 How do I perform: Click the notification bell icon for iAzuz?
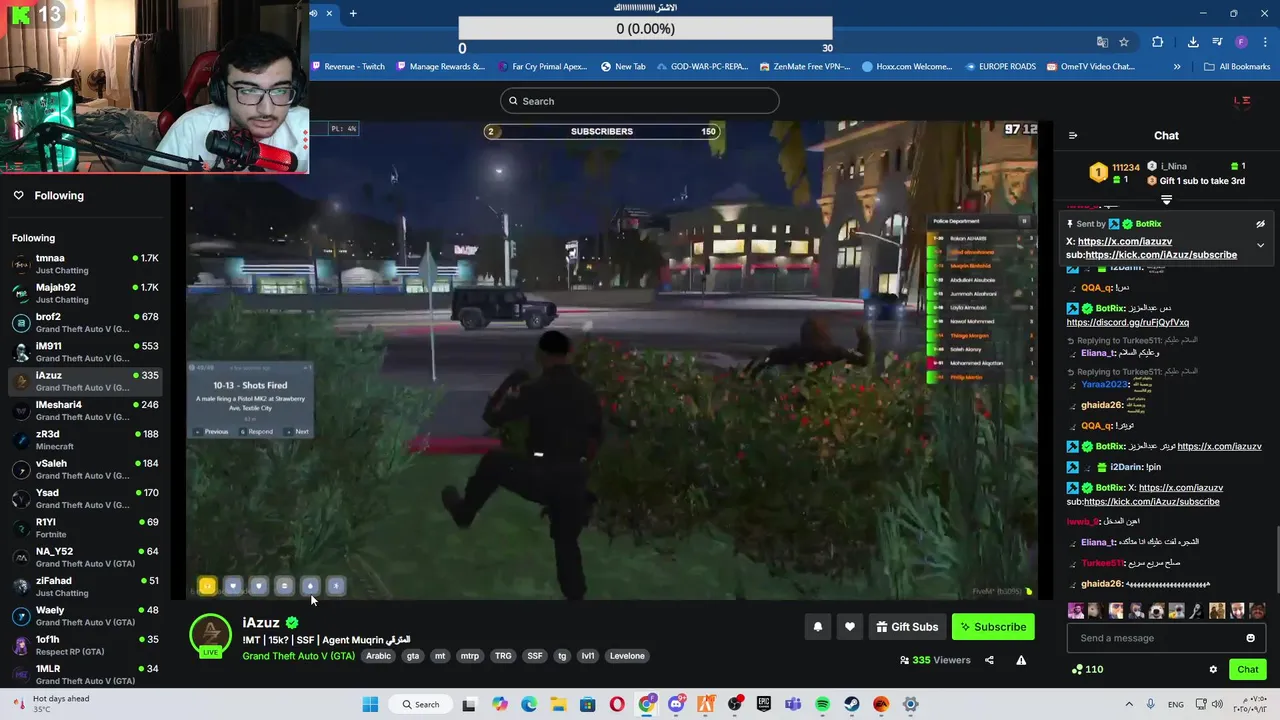point(817,627)
